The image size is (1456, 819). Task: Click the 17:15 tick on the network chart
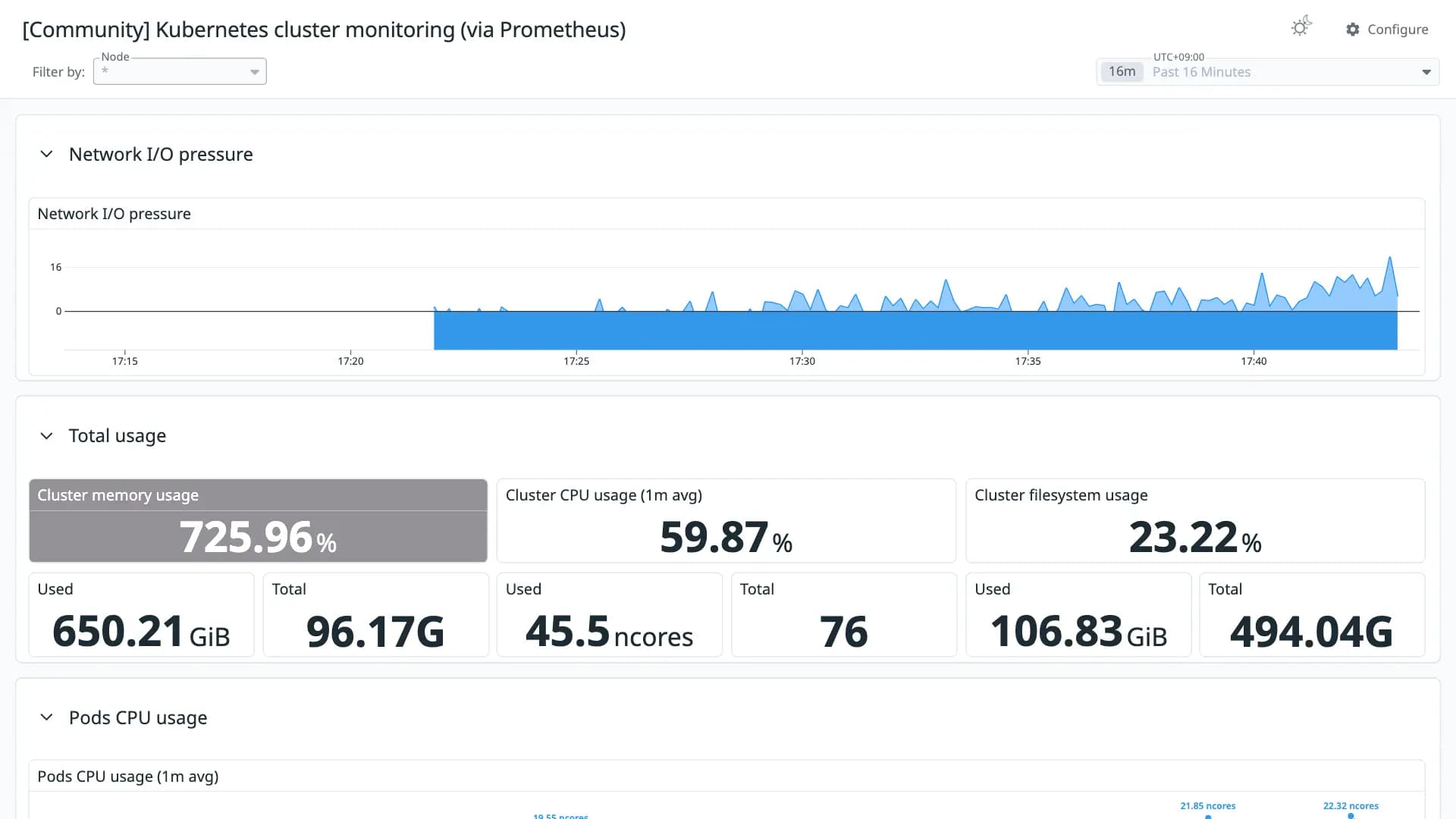(x=125, y=361)
